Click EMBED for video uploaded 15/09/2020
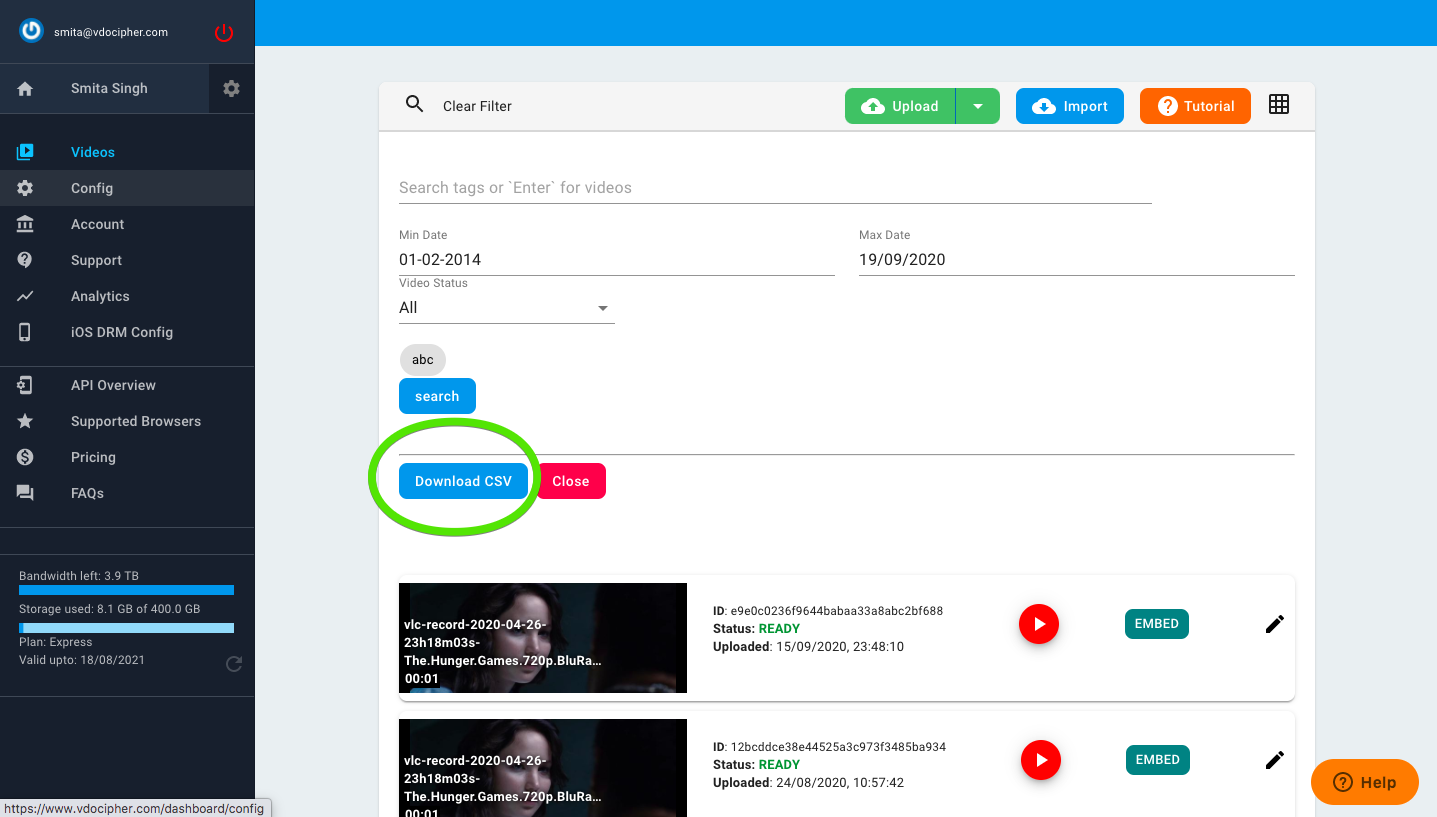Viewport: 1437px width, 817px height. click(x=1157, y=624)
